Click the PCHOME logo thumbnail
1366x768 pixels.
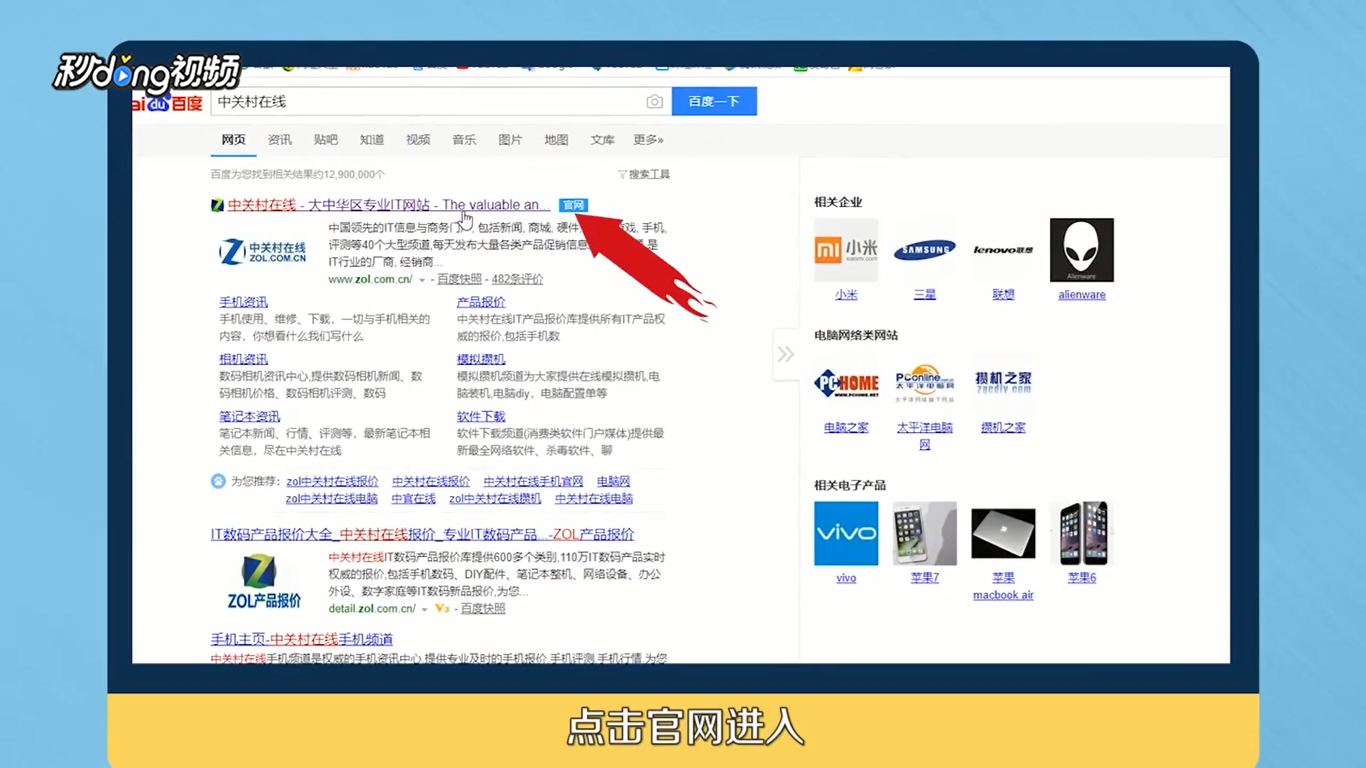click(x=846, y=383)
